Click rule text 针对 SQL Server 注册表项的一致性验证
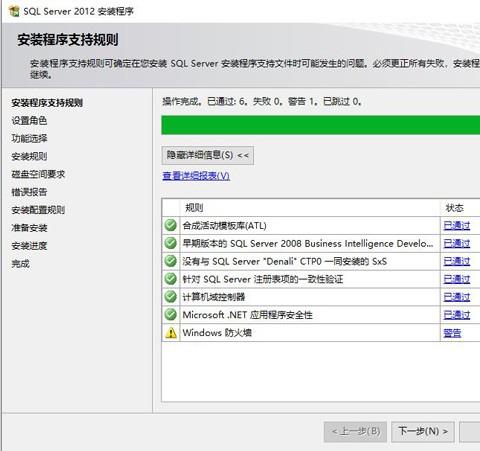Screen dimensions: 480x451 (263, 279)
